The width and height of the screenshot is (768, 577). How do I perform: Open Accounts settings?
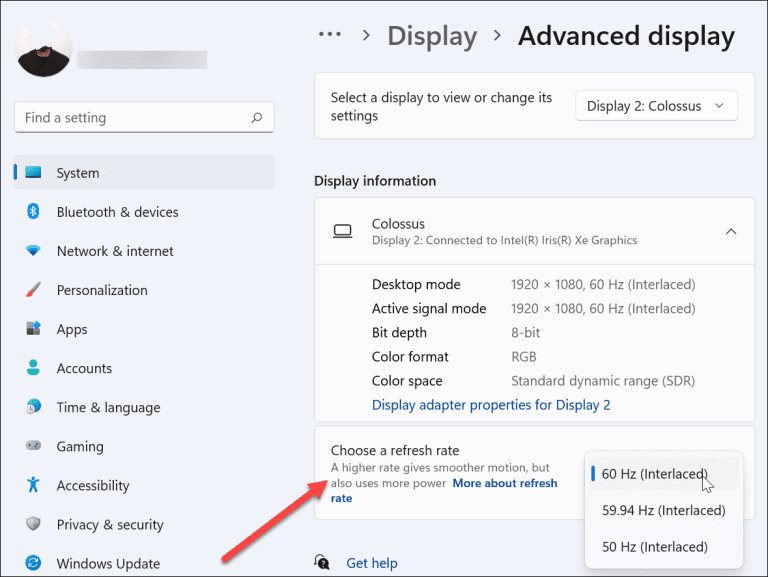coord(144,368)
